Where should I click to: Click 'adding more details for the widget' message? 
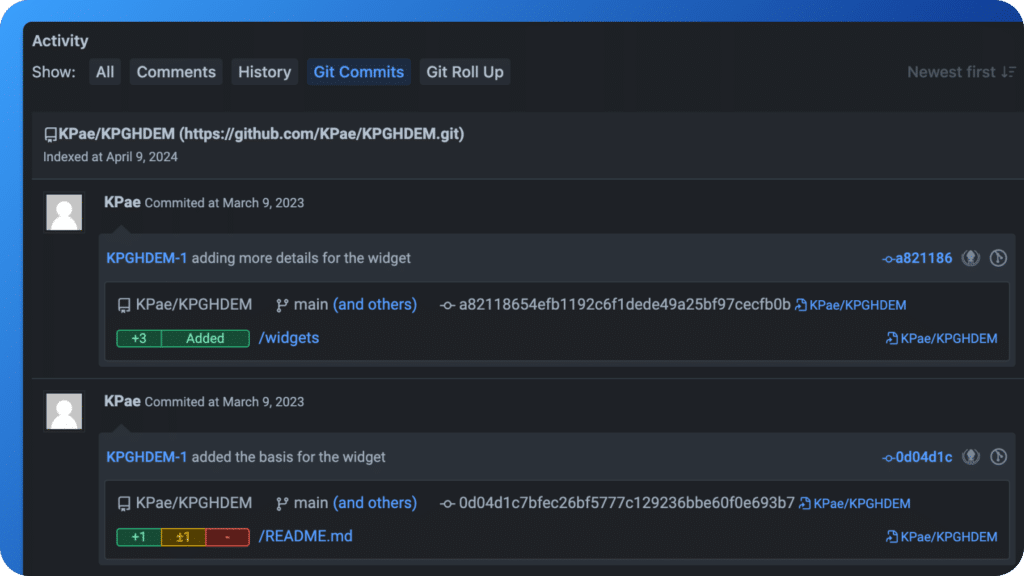pyautogui.click(x=301, y=258)
